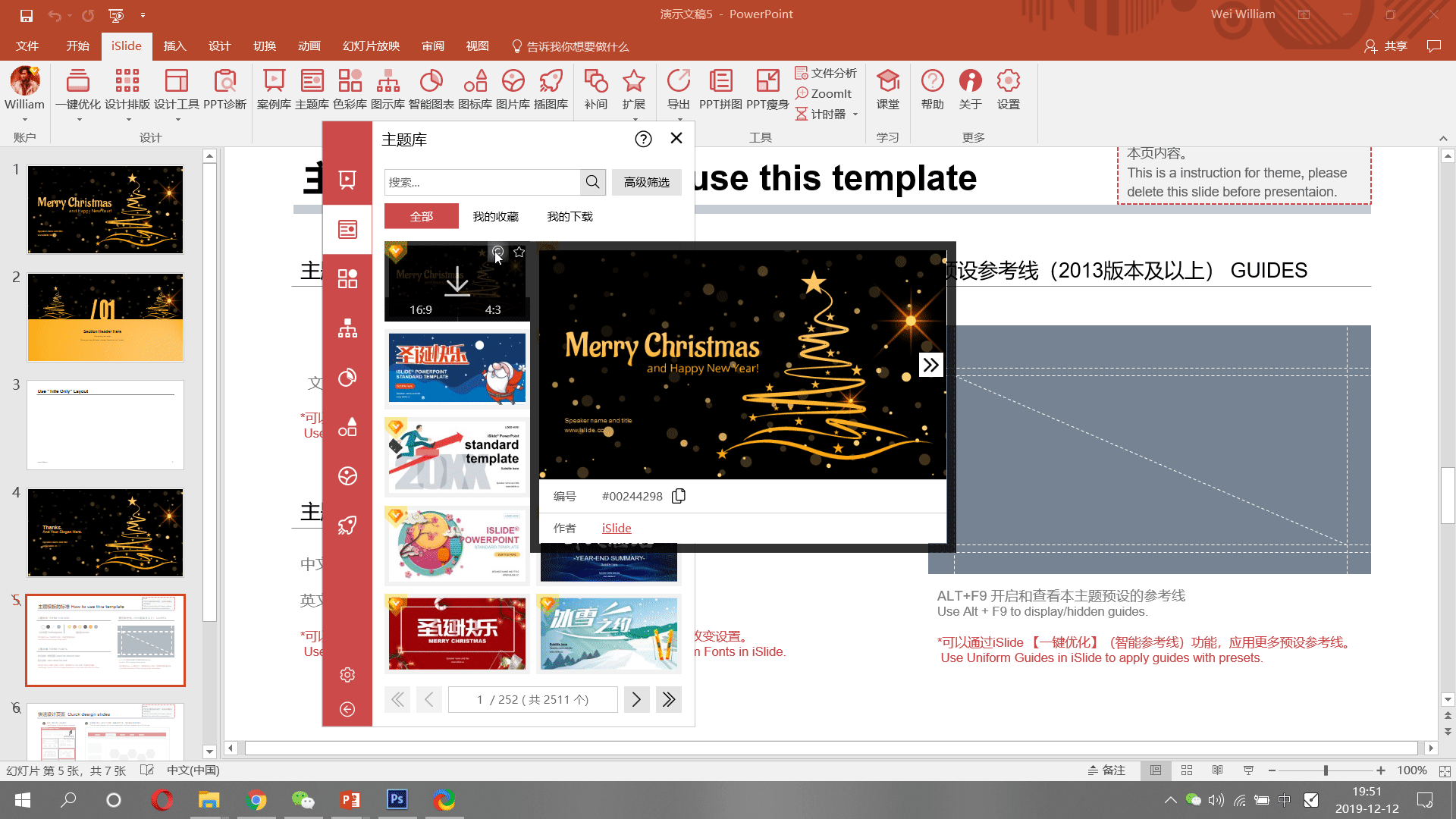Open the iSlide author link

[x=617, y=528]
